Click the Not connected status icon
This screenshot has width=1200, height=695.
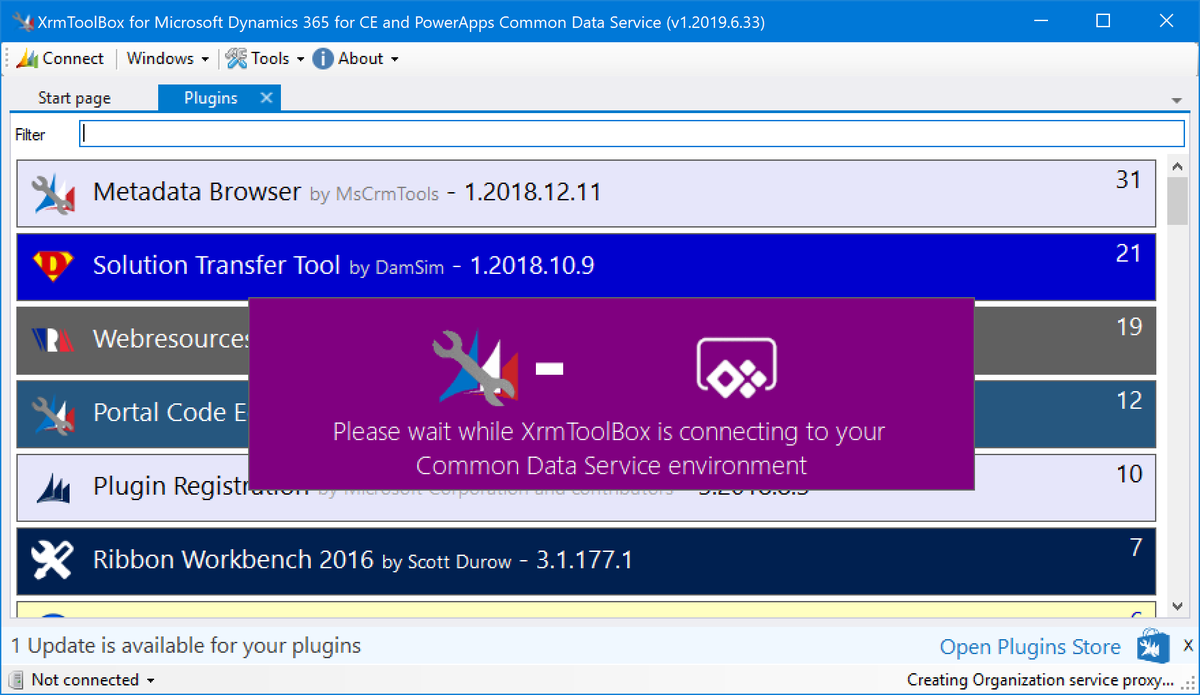[x=18, y=680]
